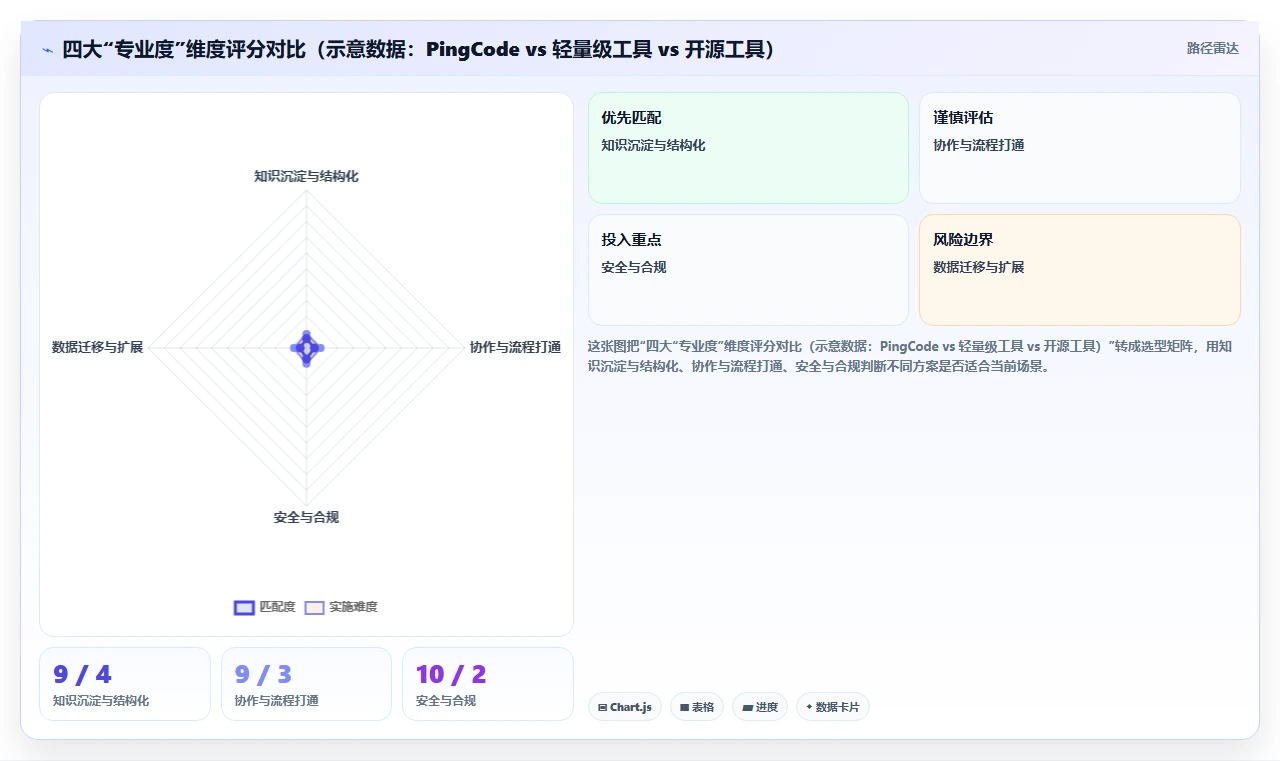Click the 实施难度 legend color box
Screen dimensions: 1280x761
pos(315,607)
